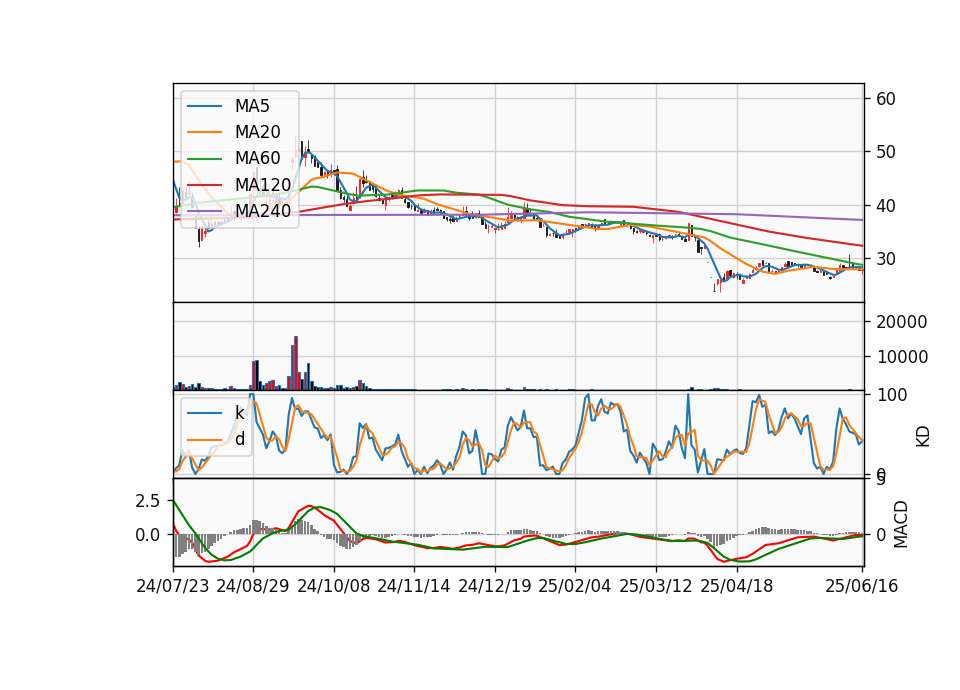Click the tallest volume bar spike

coord(296,363)
